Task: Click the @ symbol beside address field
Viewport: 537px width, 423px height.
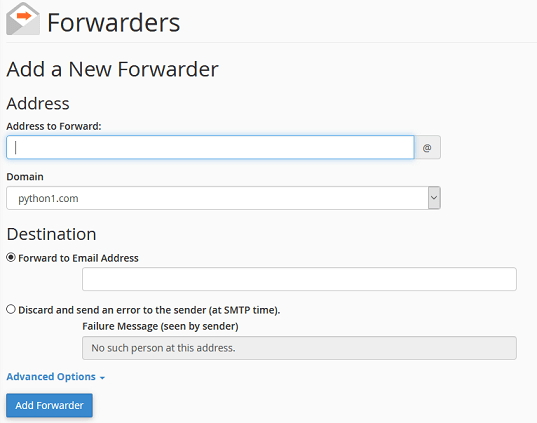Action: [427, 148]
